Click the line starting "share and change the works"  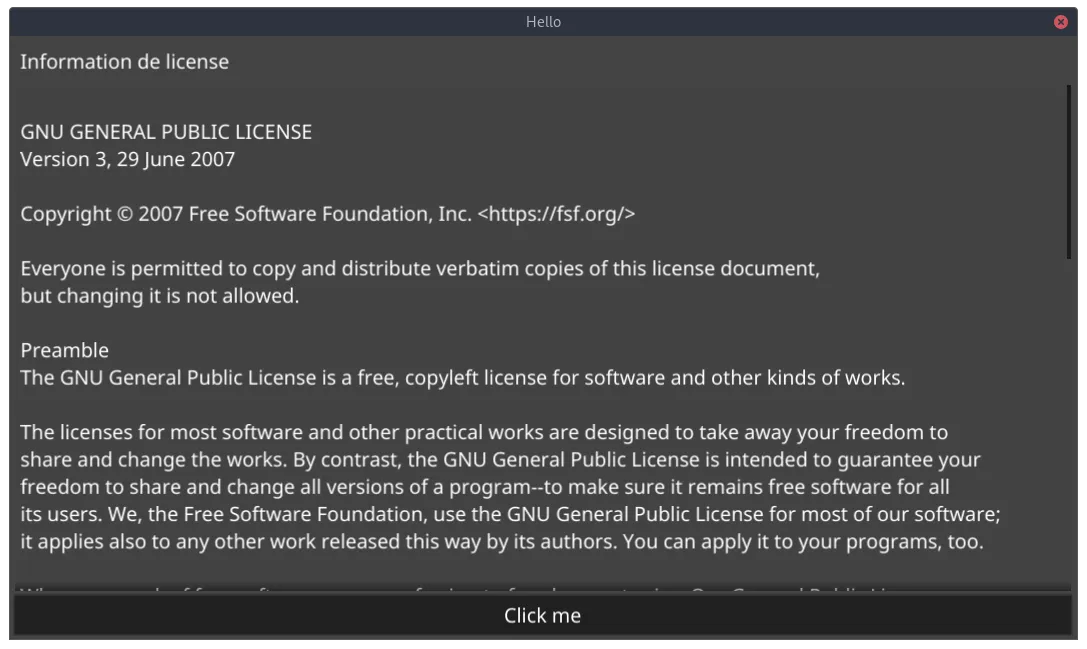tap(501, 460)
